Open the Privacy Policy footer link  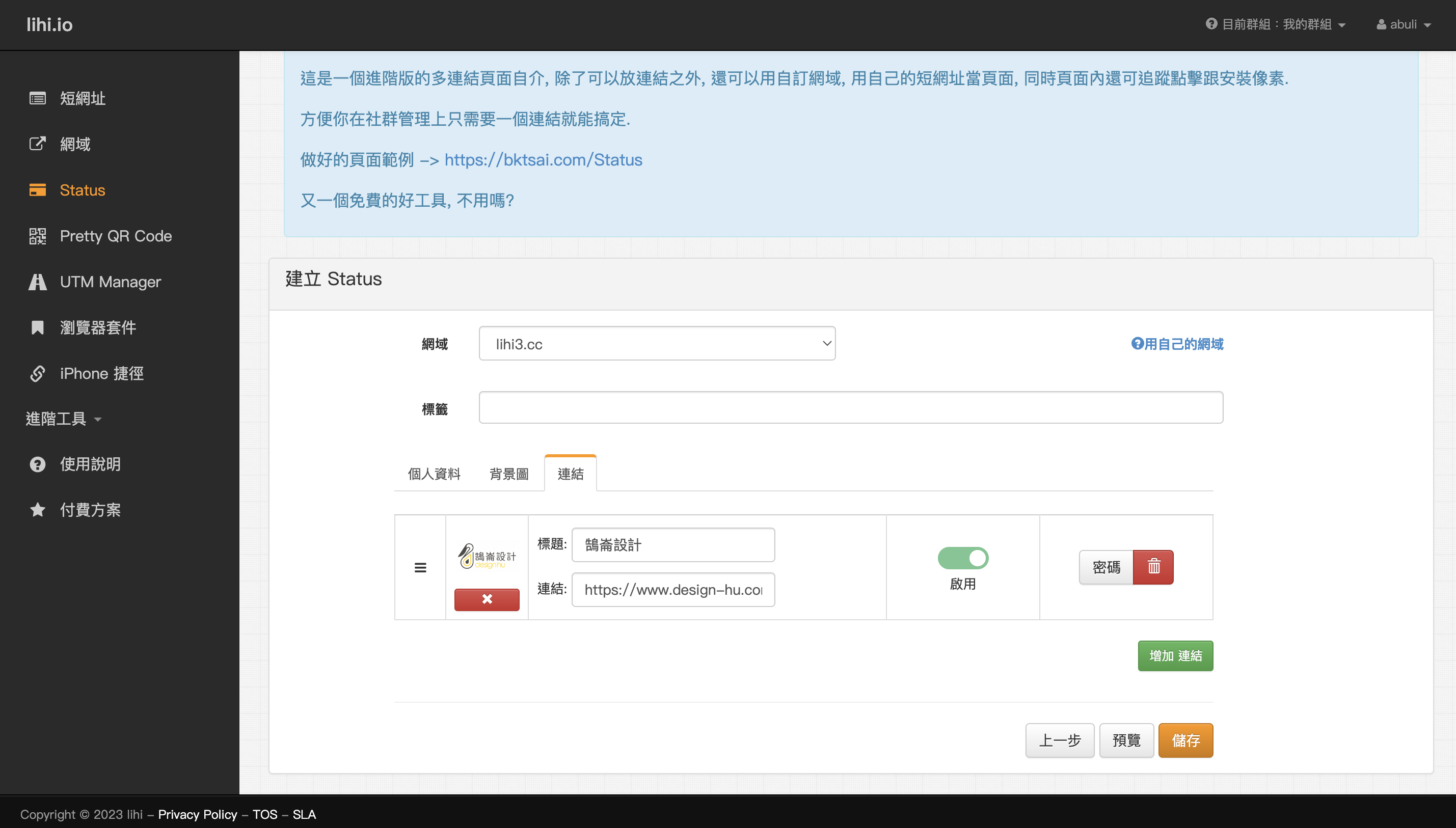click(197, 814)
